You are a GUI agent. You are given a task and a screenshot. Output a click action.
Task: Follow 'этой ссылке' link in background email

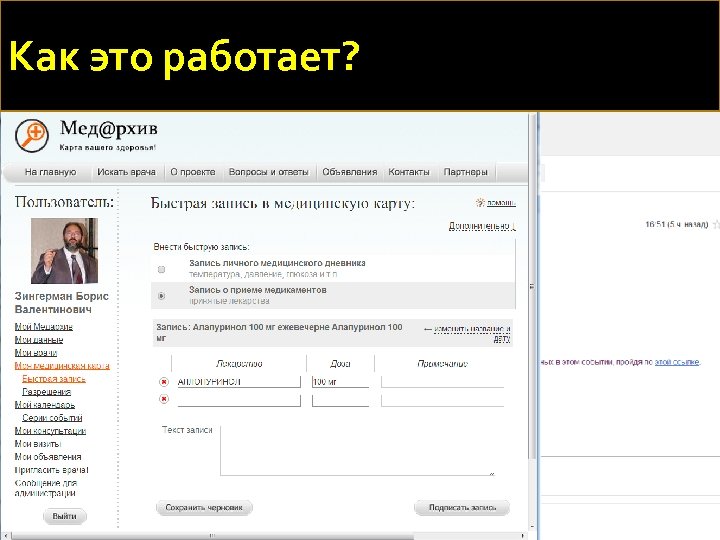click(x=677, y=362)
